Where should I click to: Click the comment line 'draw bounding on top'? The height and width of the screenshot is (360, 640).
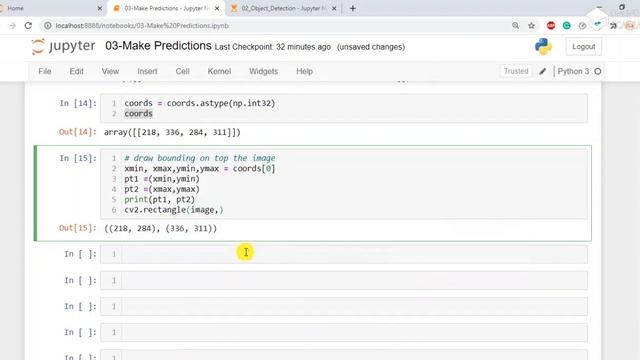200,158
